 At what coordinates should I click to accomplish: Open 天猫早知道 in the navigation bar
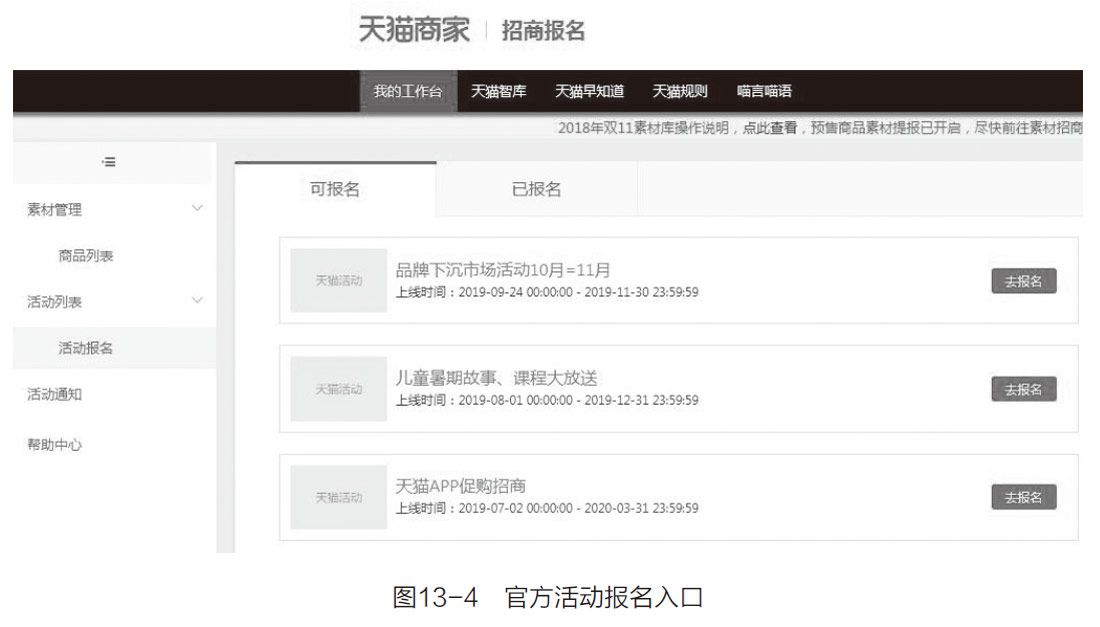click(589, 91)
